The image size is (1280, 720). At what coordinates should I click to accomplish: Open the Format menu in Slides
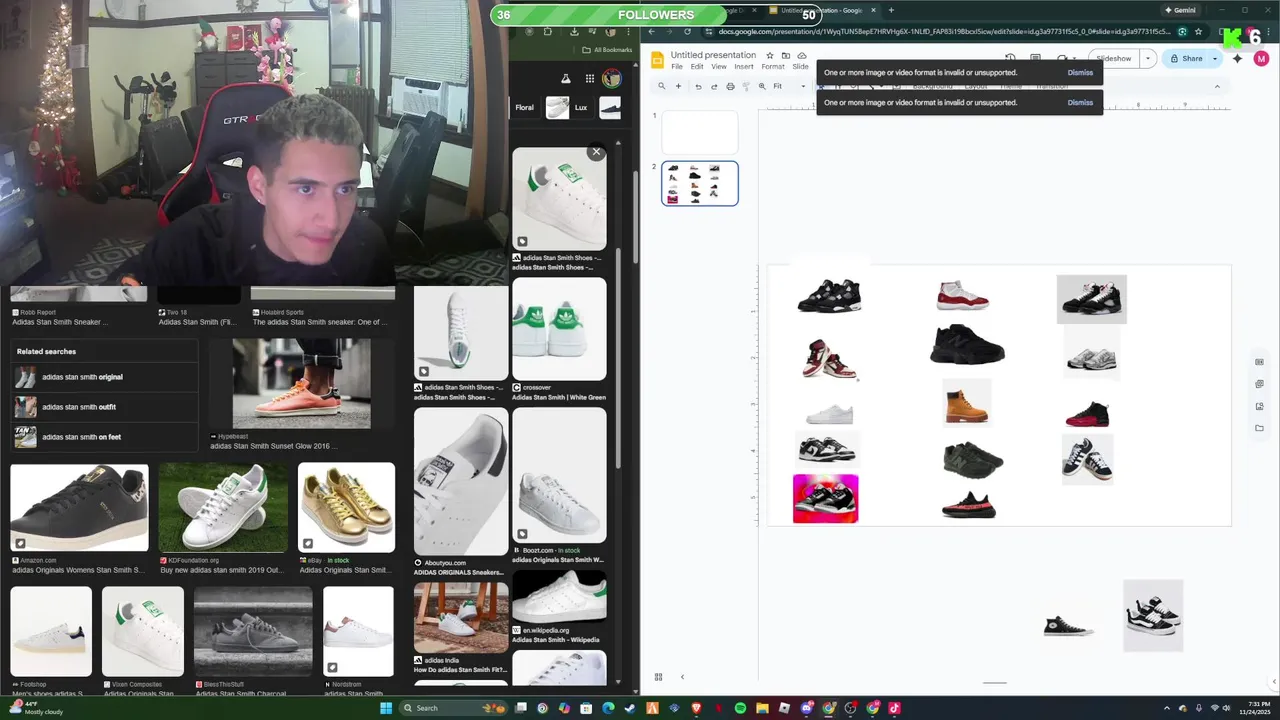click(x=773, y=67)
